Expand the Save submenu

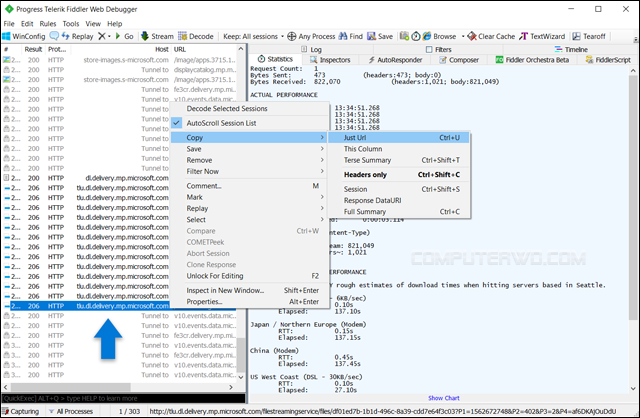coord(249,149)
